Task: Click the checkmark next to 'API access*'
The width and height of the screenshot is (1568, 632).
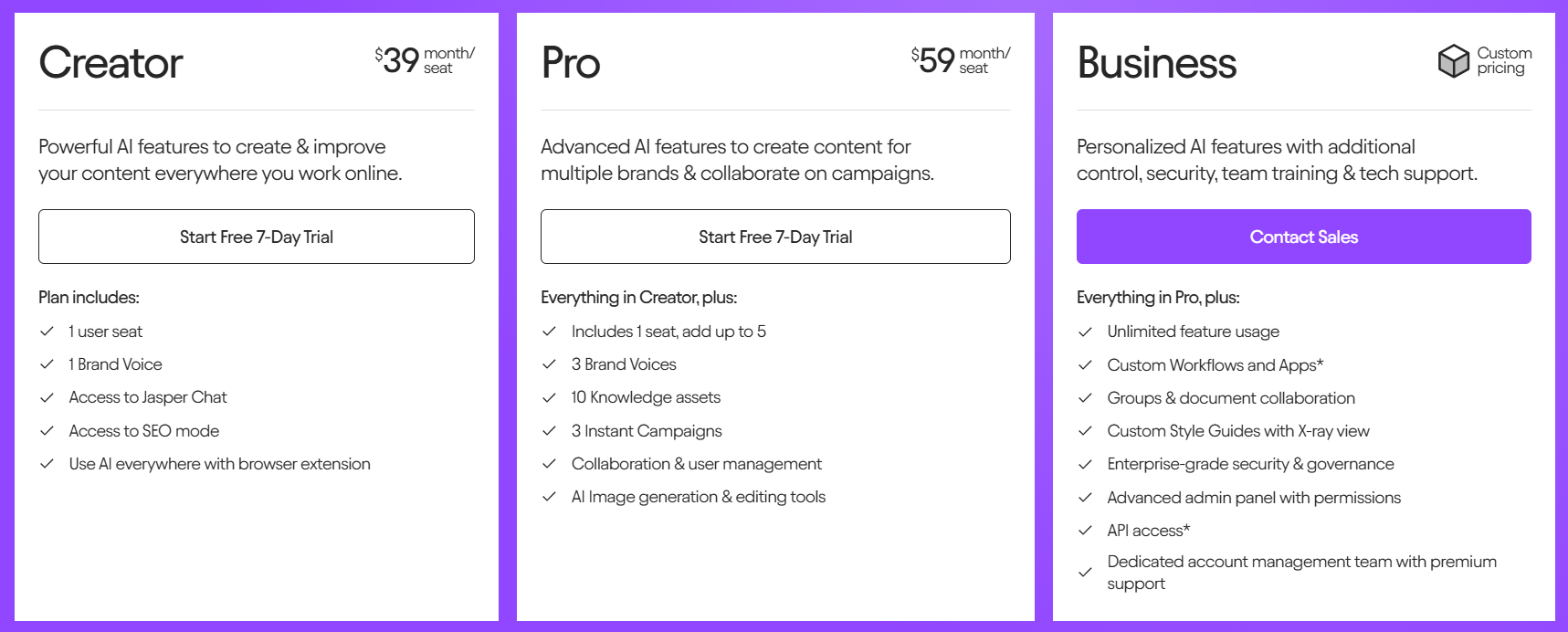Action: tap(1086, 530)
